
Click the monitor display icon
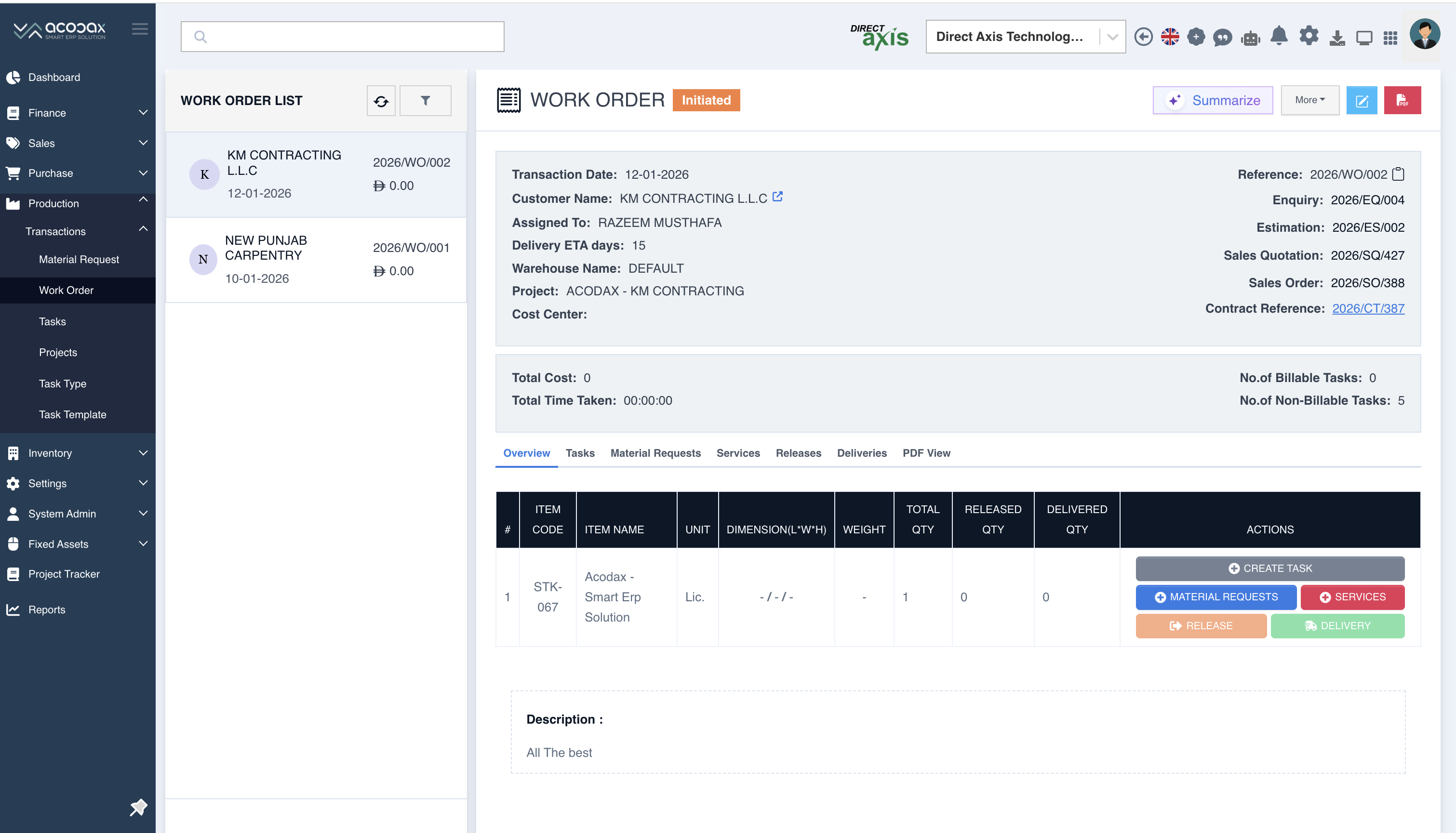(x=1364, y=38)
